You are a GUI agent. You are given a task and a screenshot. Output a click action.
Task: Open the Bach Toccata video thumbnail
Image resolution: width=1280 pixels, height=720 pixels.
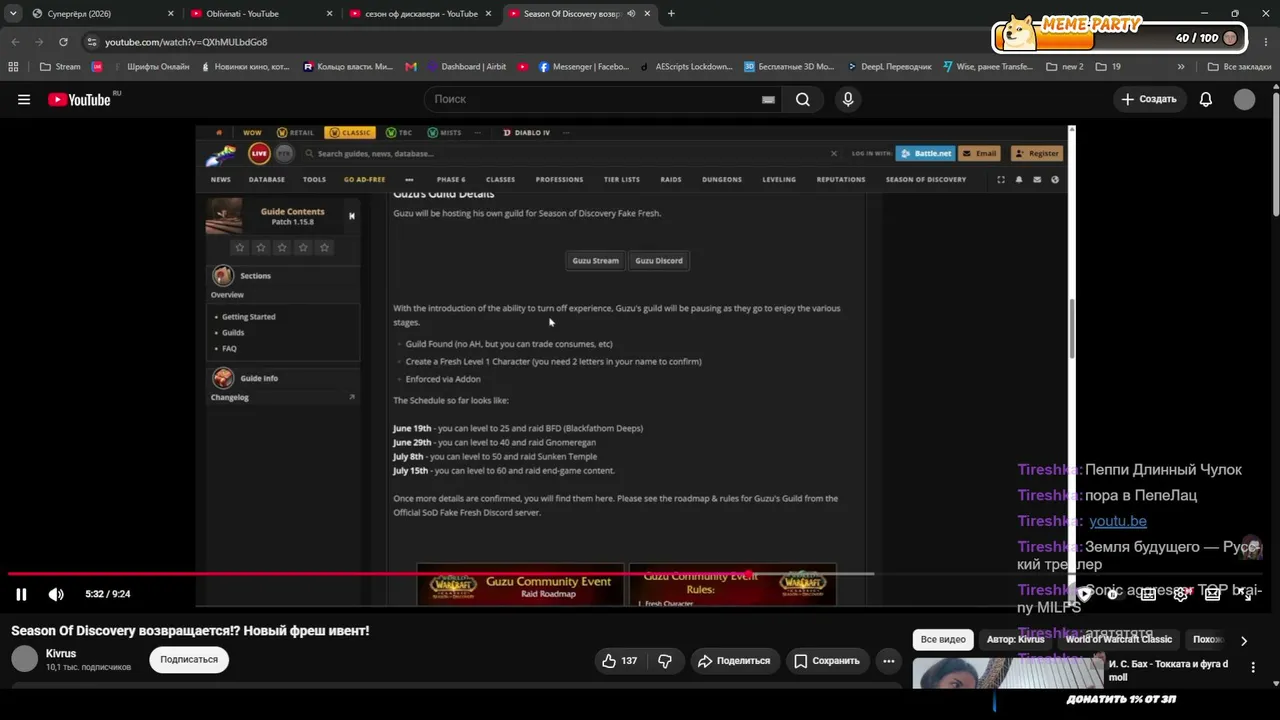(1009, 672)
